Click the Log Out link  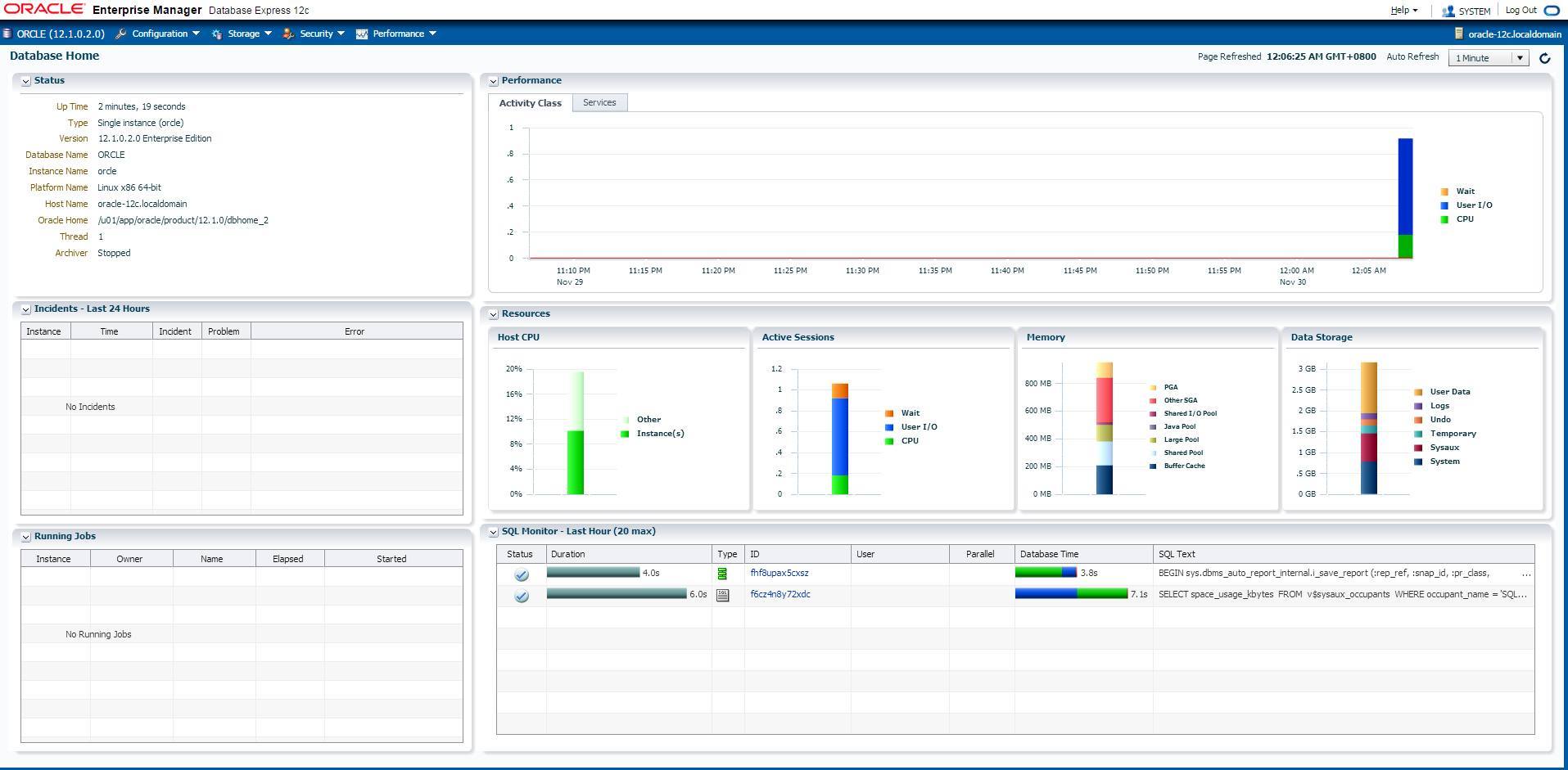1521,11
